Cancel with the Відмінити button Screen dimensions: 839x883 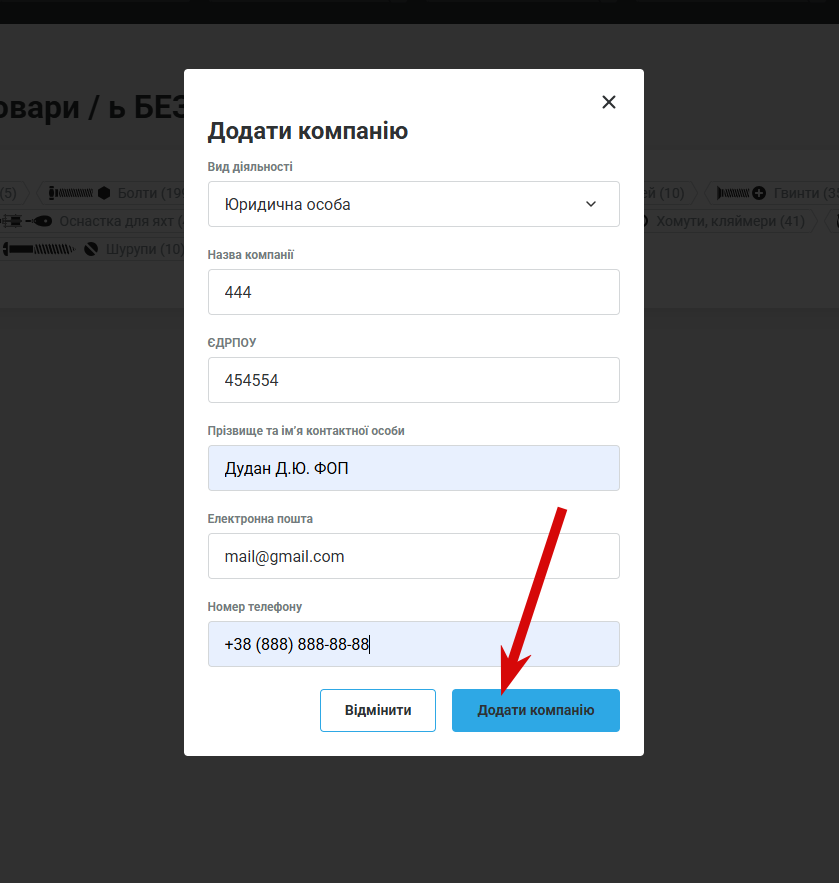pos(378,710)
